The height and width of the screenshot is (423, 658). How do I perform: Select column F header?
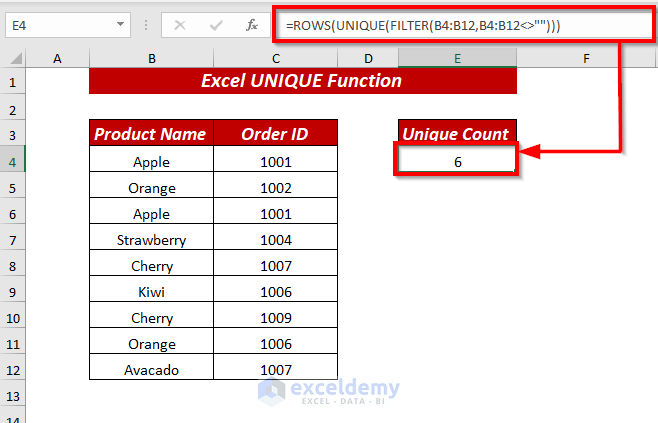[586, 58]
